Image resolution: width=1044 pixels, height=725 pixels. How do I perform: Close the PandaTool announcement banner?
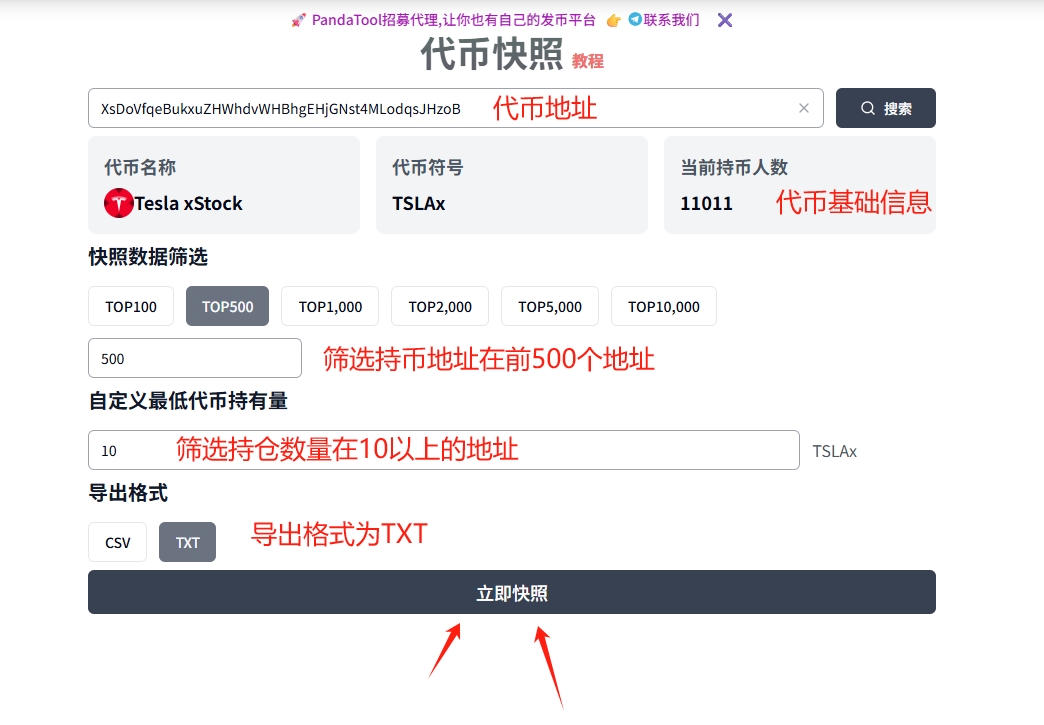[725, 21]
